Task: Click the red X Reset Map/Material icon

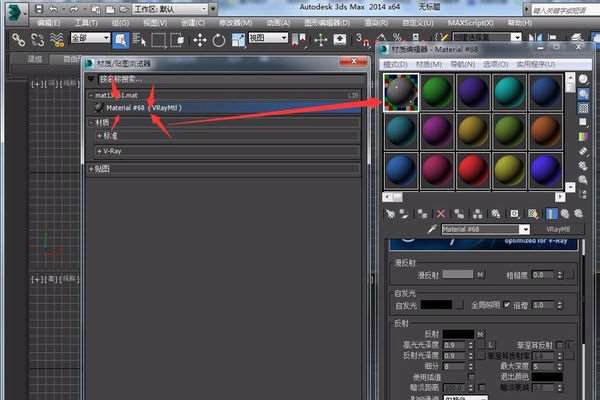Action: 441,214
